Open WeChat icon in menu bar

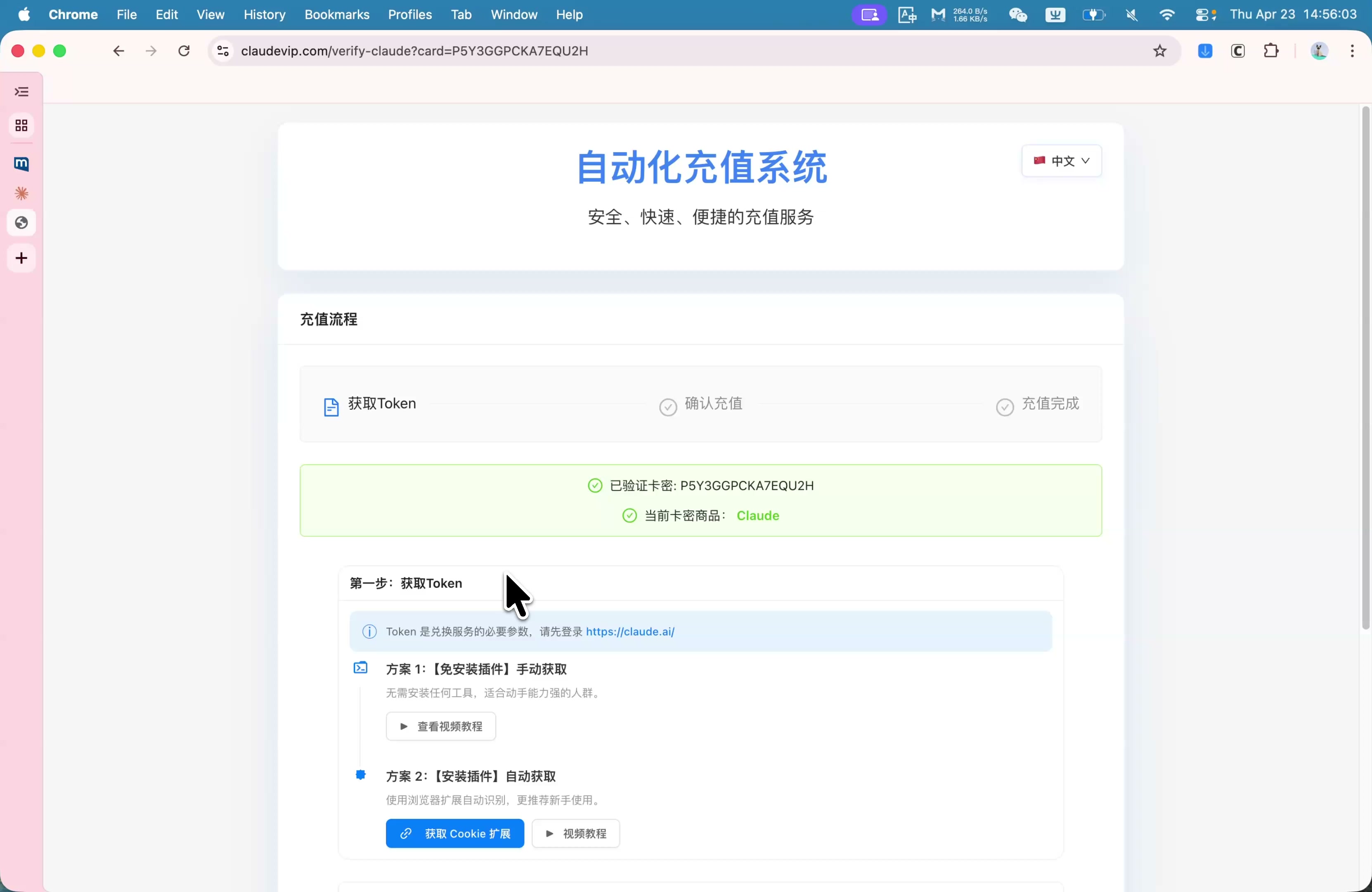coord(1019,14)
